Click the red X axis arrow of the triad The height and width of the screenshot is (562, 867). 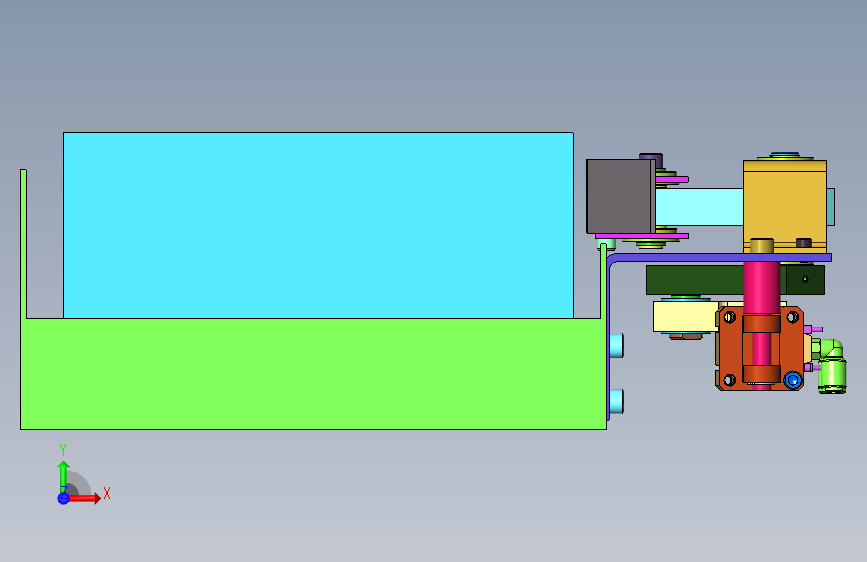84,498
